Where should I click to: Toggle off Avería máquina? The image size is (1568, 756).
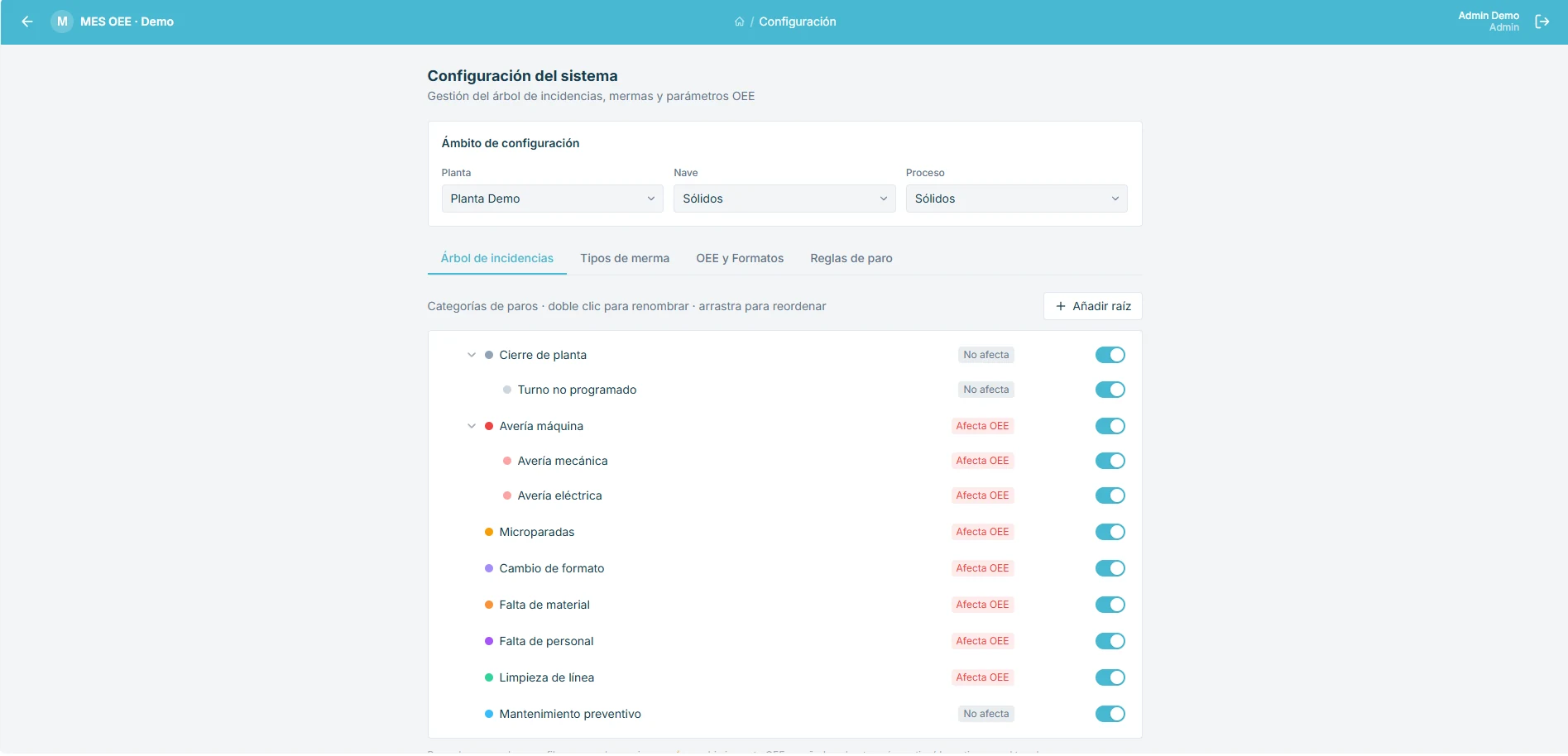coord(1110,426)
